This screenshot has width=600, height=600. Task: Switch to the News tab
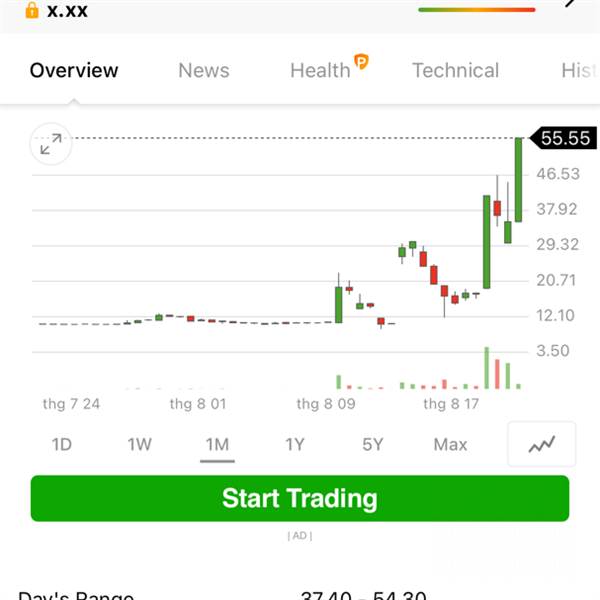coord(204,70)
